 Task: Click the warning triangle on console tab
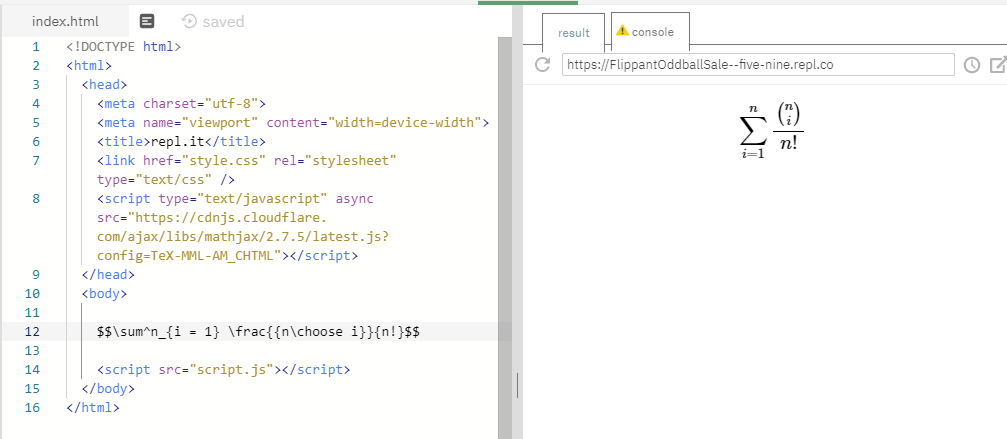(x=621, y=31)
